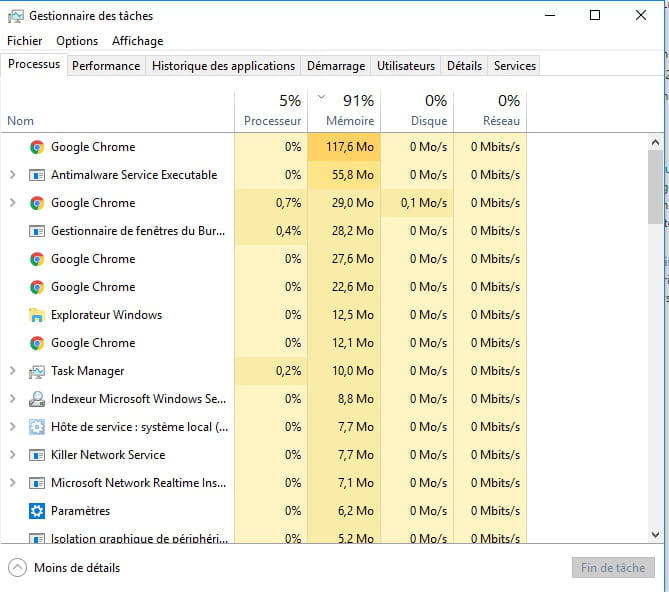Click the Task Manager title bar icon

[16, 16]
